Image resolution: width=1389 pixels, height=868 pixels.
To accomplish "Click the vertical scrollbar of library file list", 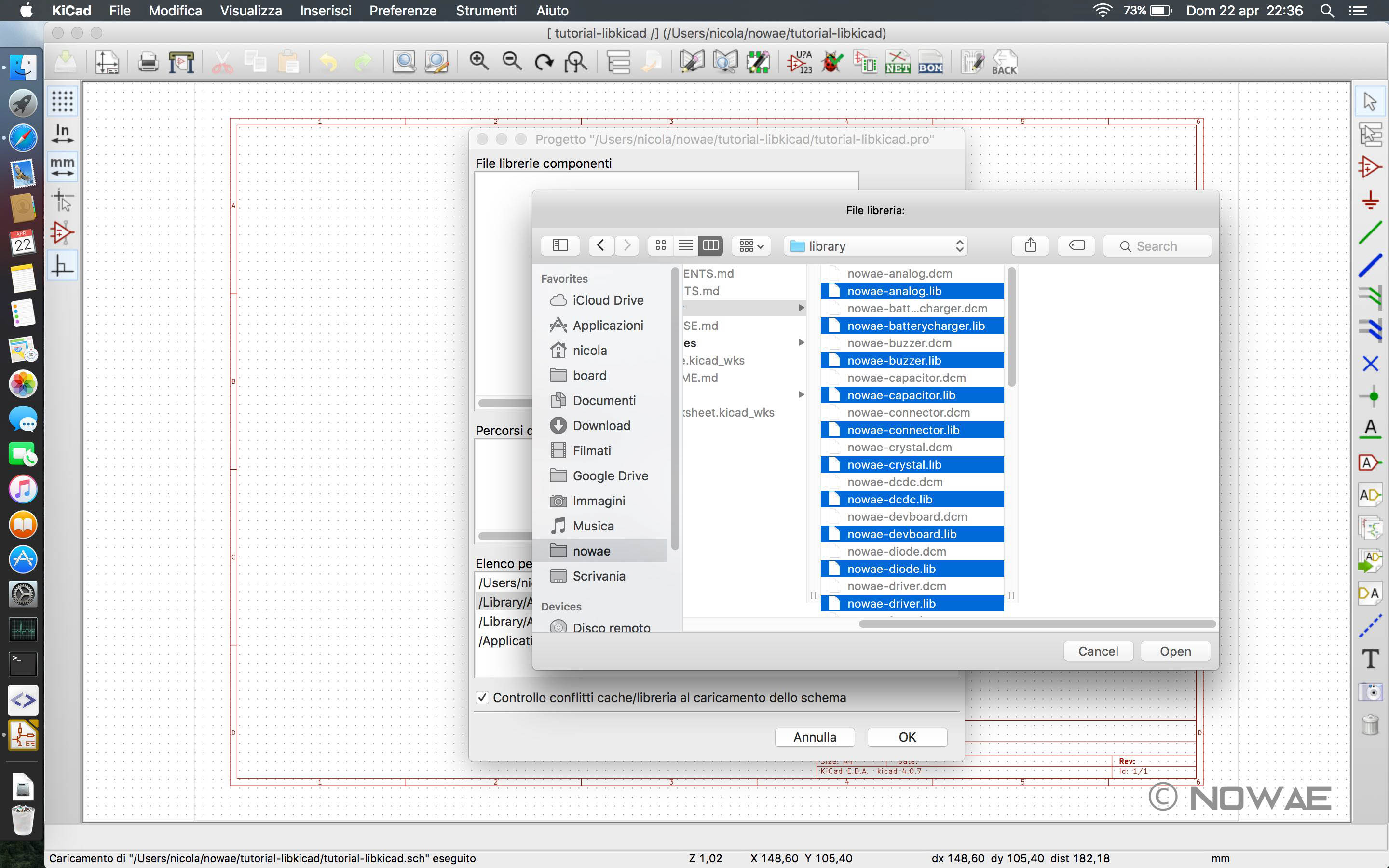I will pos(1011,326).
